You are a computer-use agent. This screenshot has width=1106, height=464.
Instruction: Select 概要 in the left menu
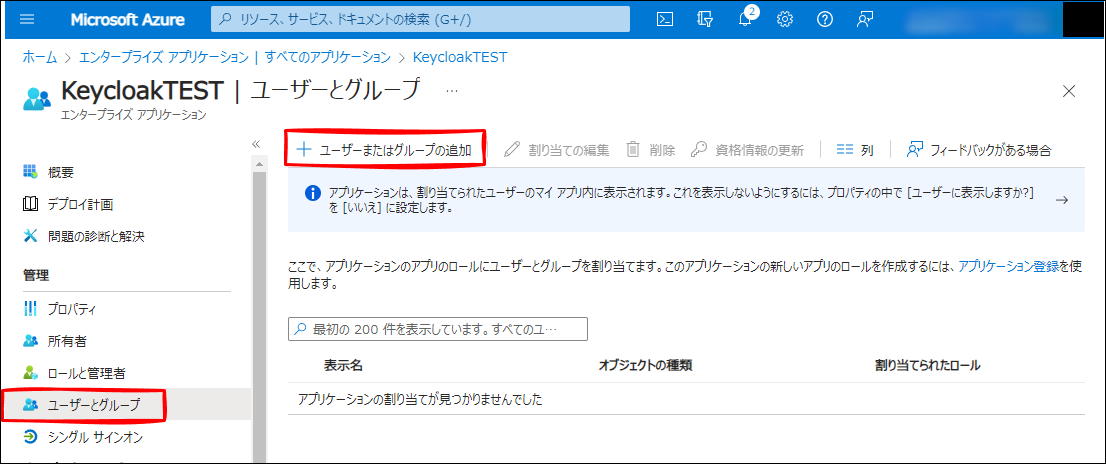(61, 172)
